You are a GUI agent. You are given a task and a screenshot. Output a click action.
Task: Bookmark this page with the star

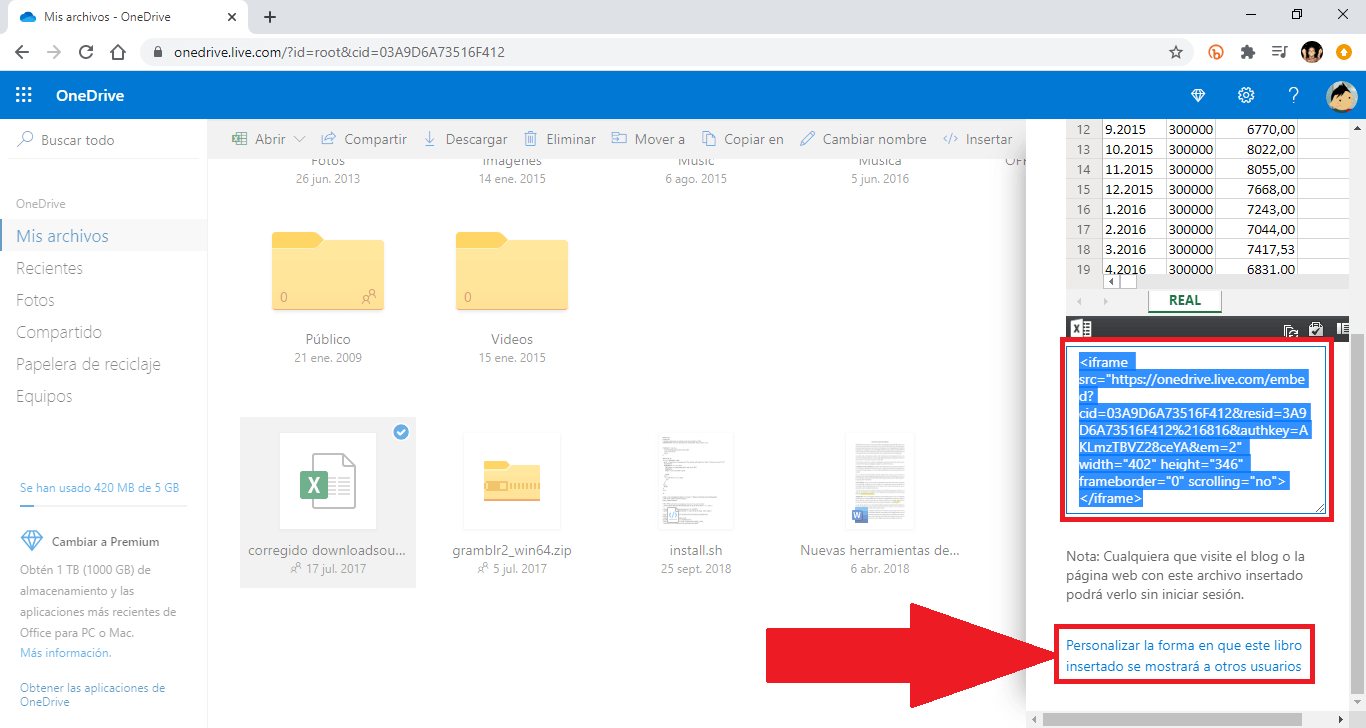(1176, 52)
